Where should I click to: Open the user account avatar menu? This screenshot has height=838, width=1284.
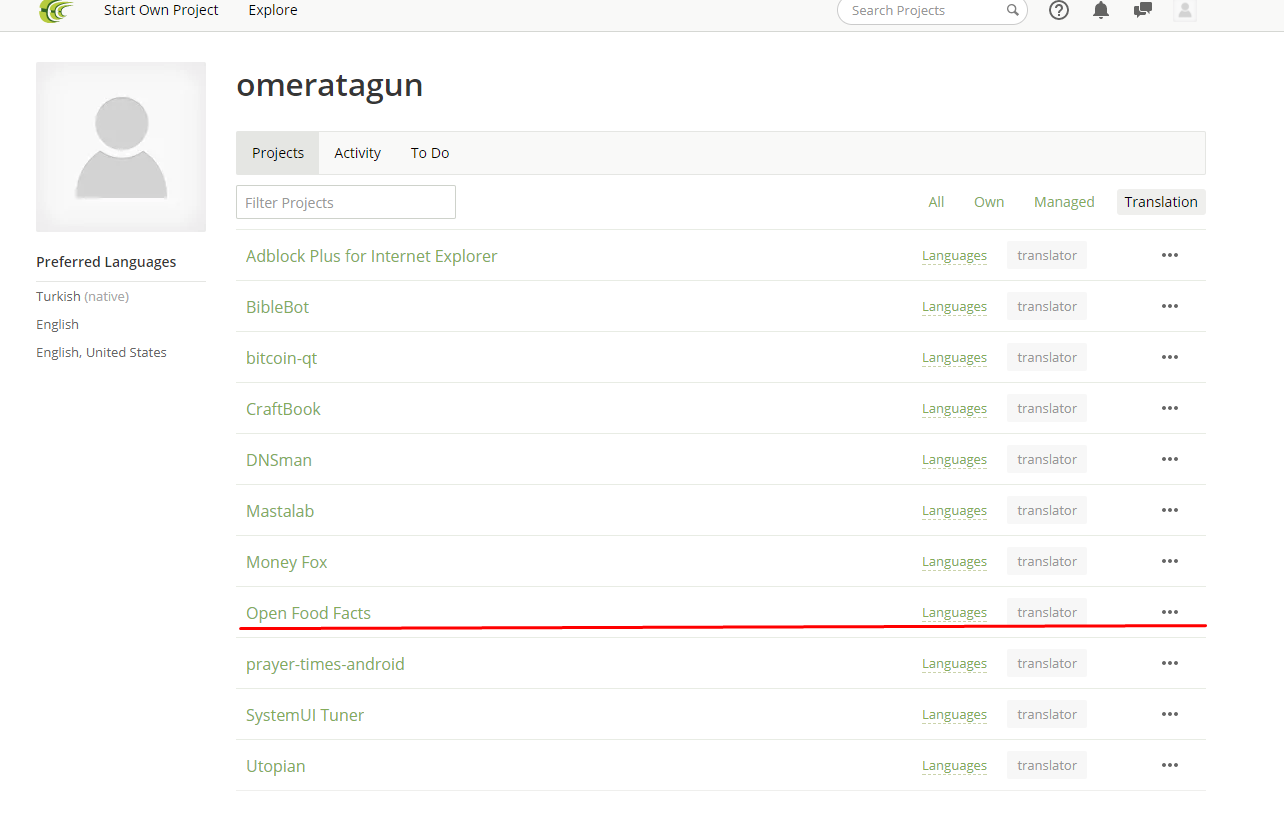[x=1185, y=10]
